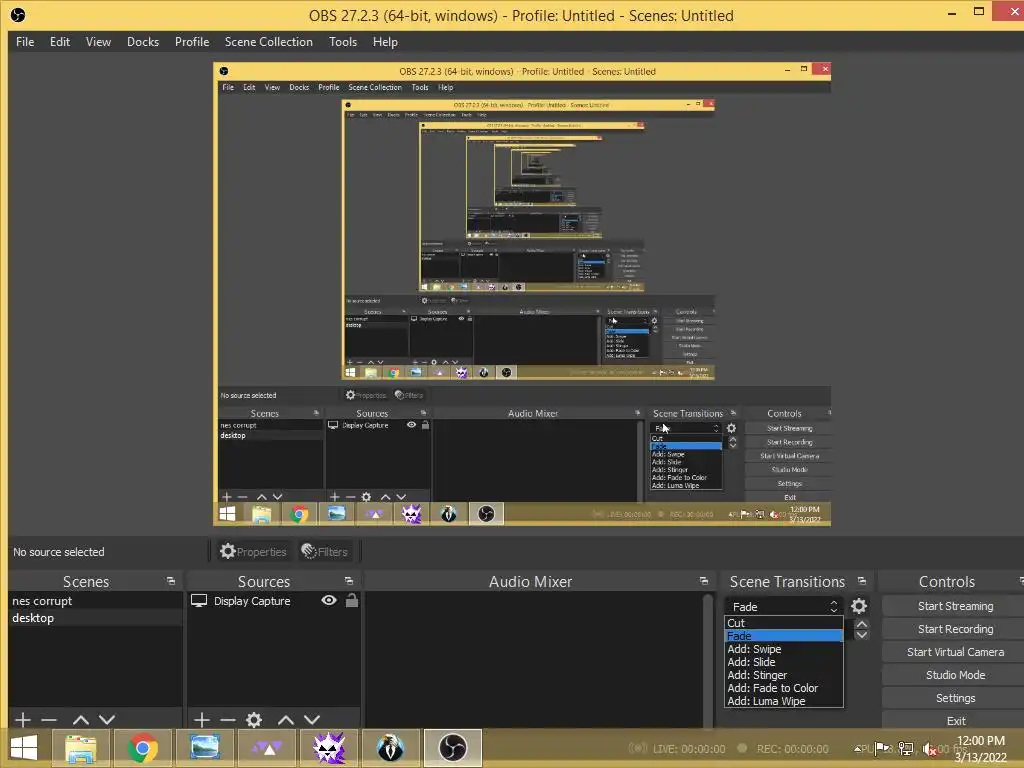The image size is (1024, 768).
Task: Open the Profile menu
Action: pos(192,42)
